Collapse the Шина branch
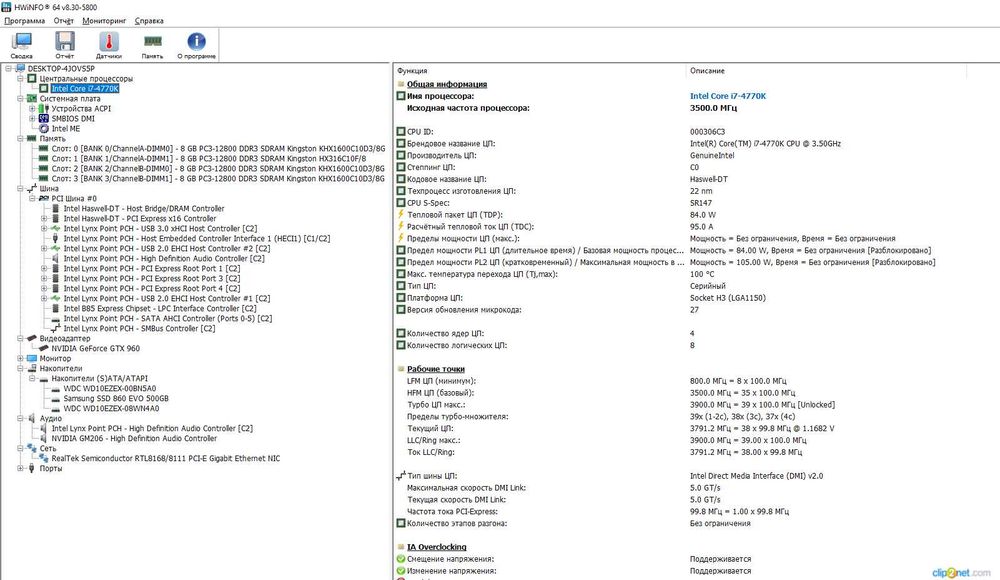1000x580 pixels. tap(20, 189)
